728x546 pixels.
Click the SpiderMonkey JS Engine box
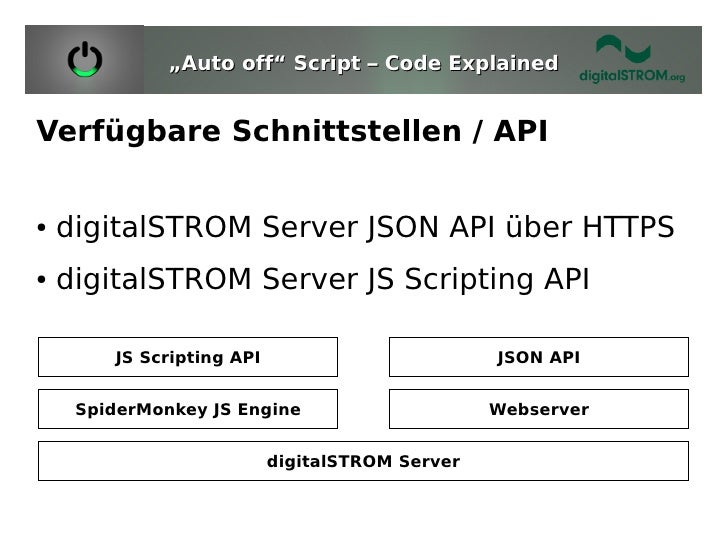pos(188,409)
